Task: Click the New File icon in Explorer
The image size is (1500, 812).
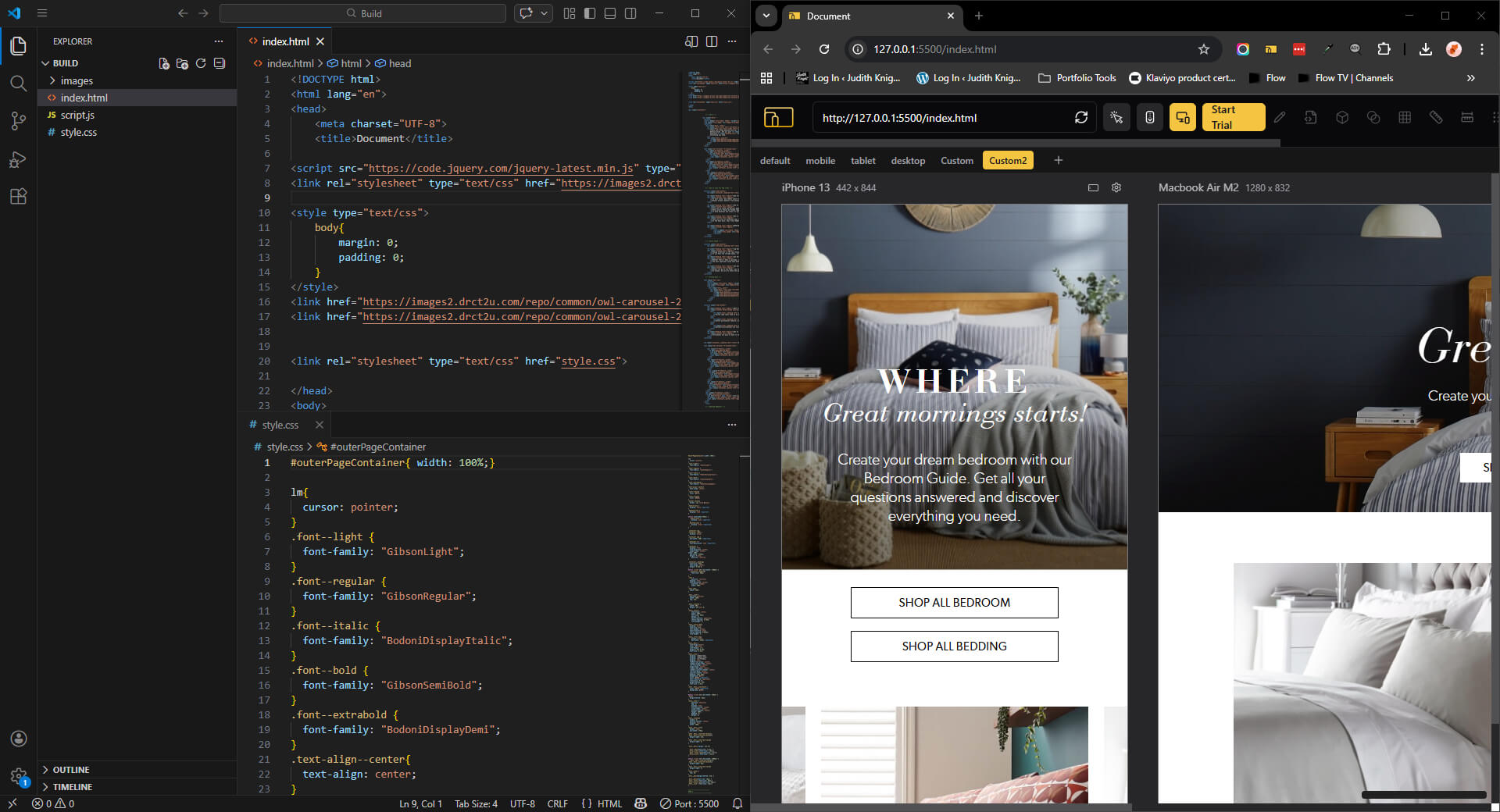Action: tap(164, 63)
